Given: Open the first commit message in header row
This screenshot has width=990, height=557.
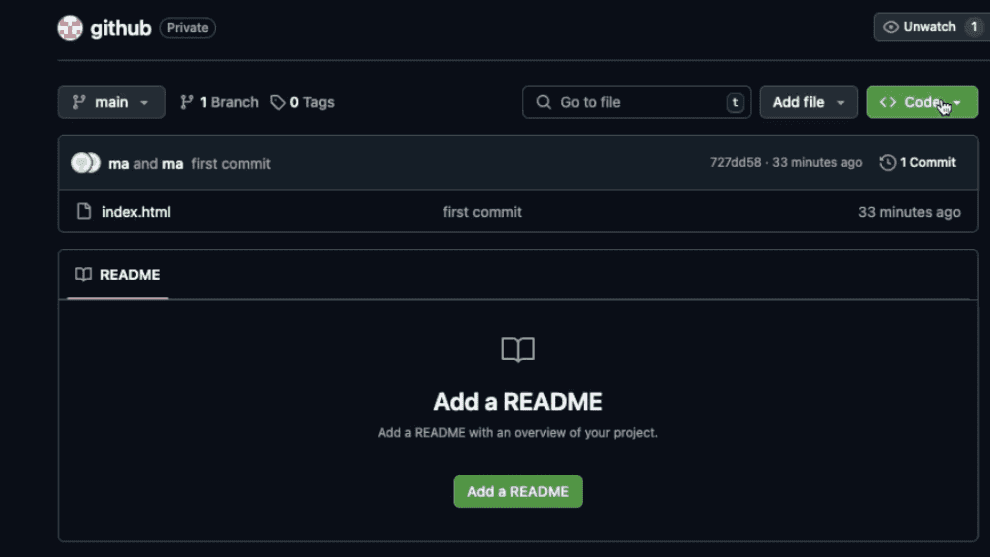Looking at the screenshot, I should 230,164.
